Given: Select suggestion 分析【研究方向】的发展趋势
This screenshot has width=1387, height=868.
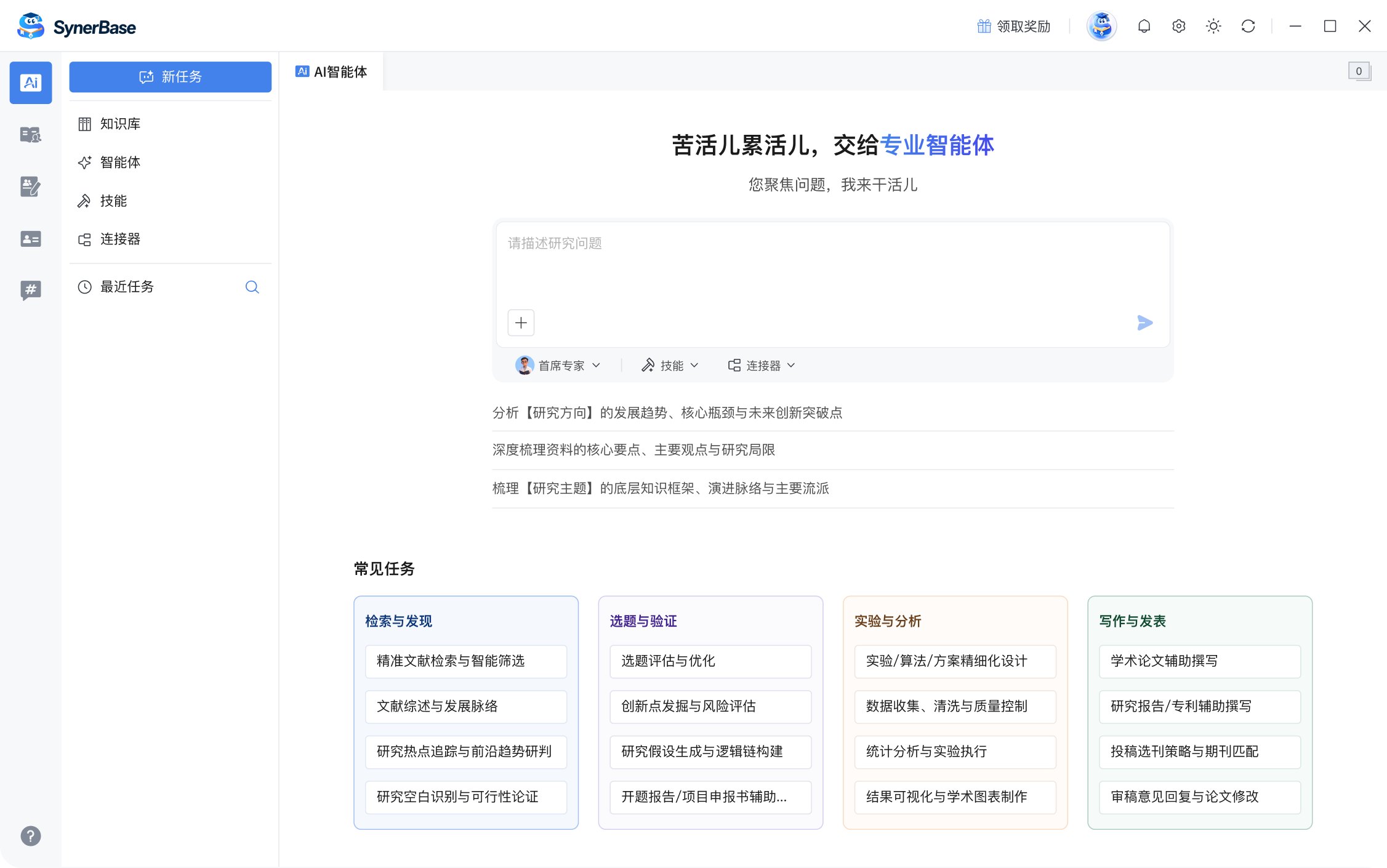Looking at the screenshot, I should 832,413.
